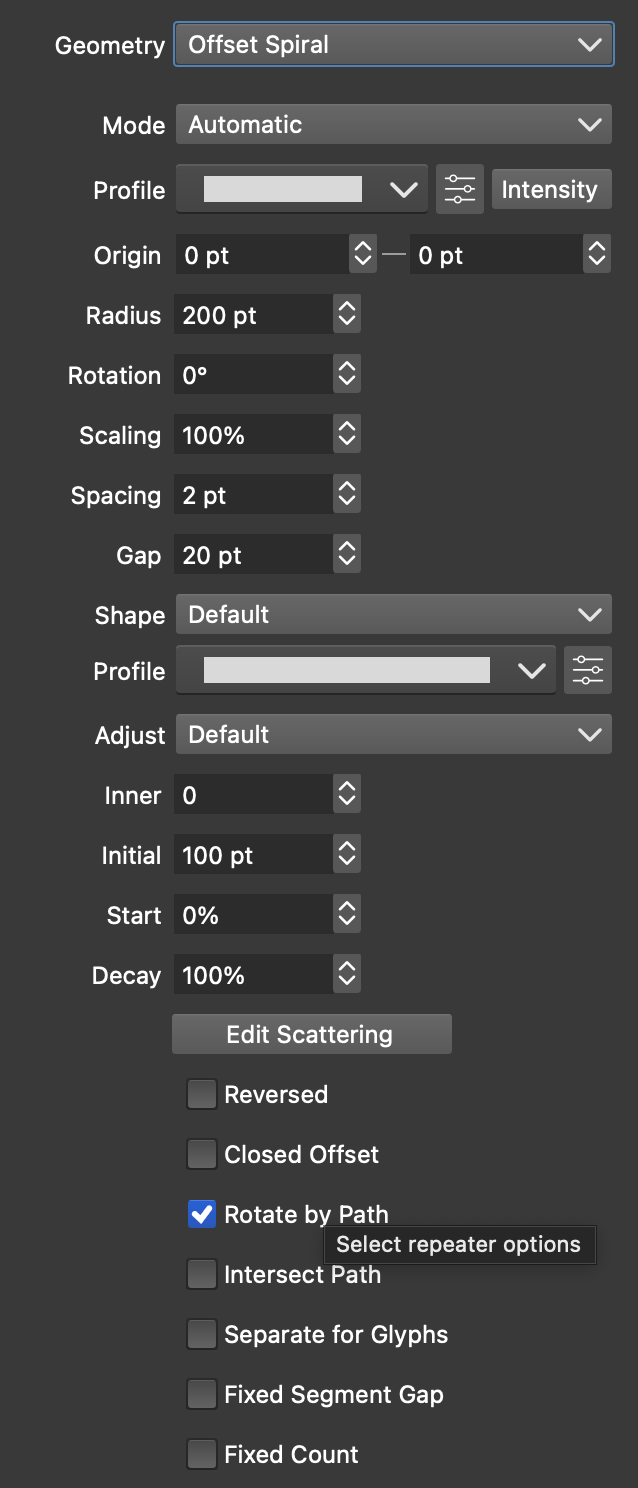Image resolution: width=638 pixels, height=1488 pixels.
Task: Click the Rotation stepper arrows
Action: pyautogui.click(x=347, y=375)
